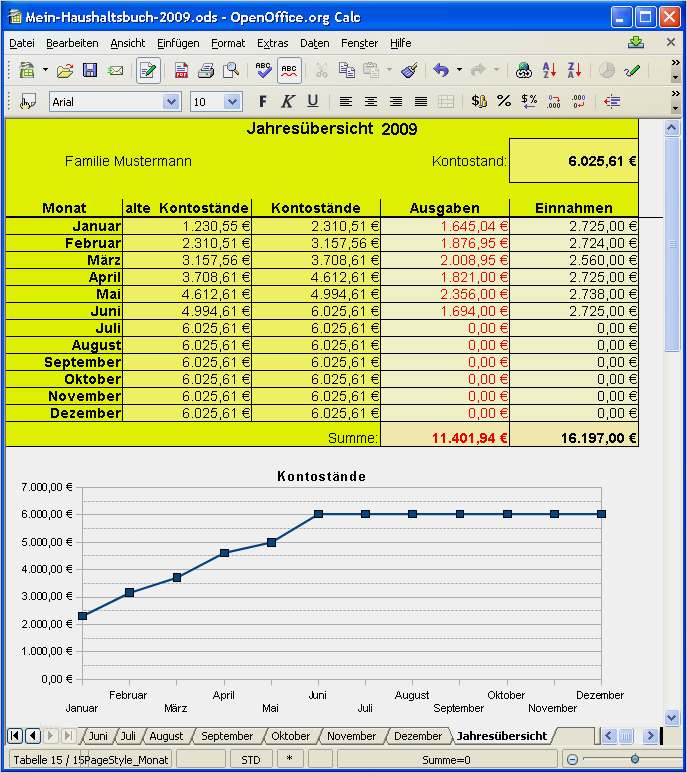
Task: Switch to the November sheet tab
Action: pos(351,736)
